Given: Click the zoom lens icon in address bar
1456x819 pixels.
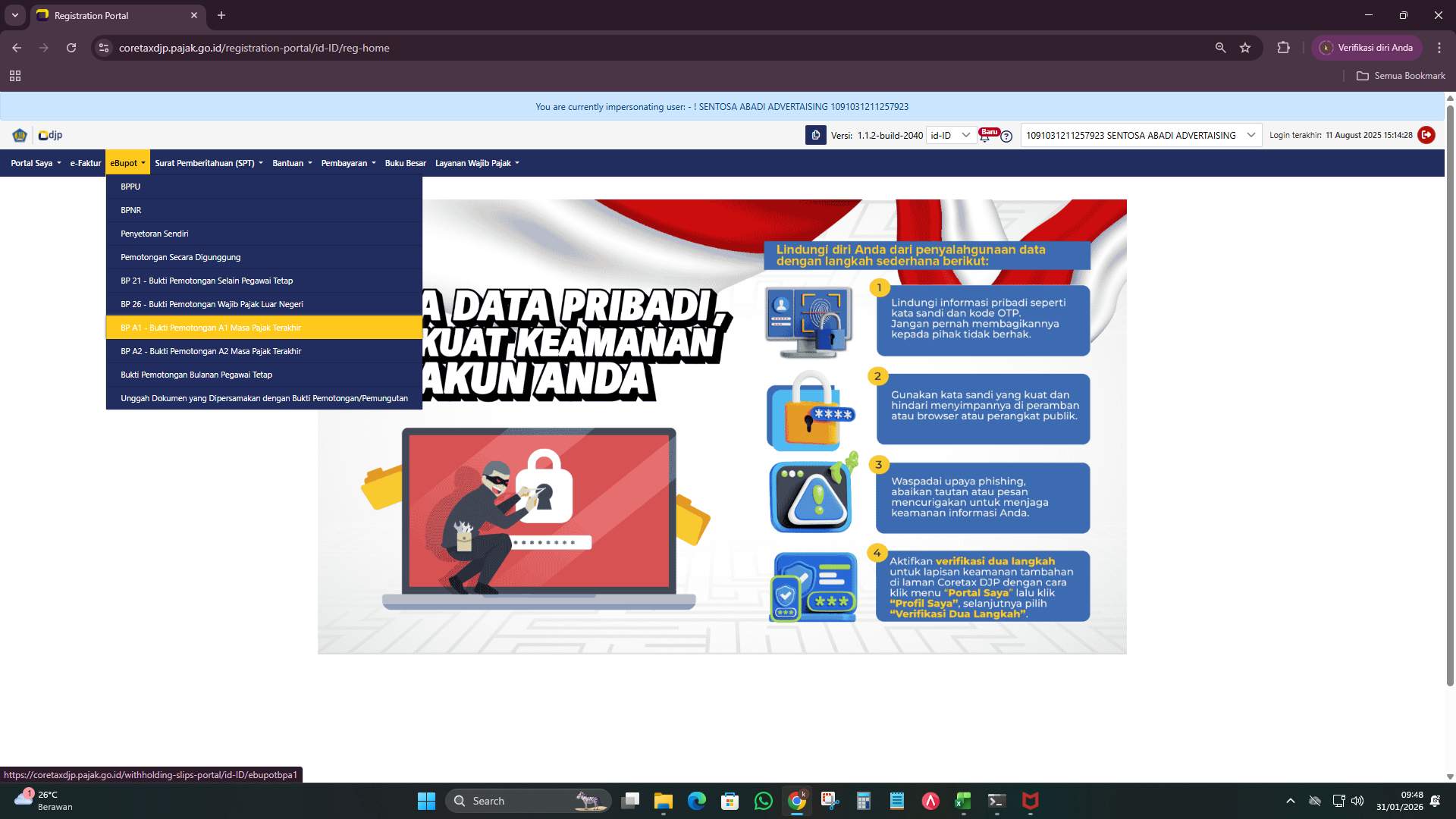Looking at the screenshot, I should pos(1220,47).
